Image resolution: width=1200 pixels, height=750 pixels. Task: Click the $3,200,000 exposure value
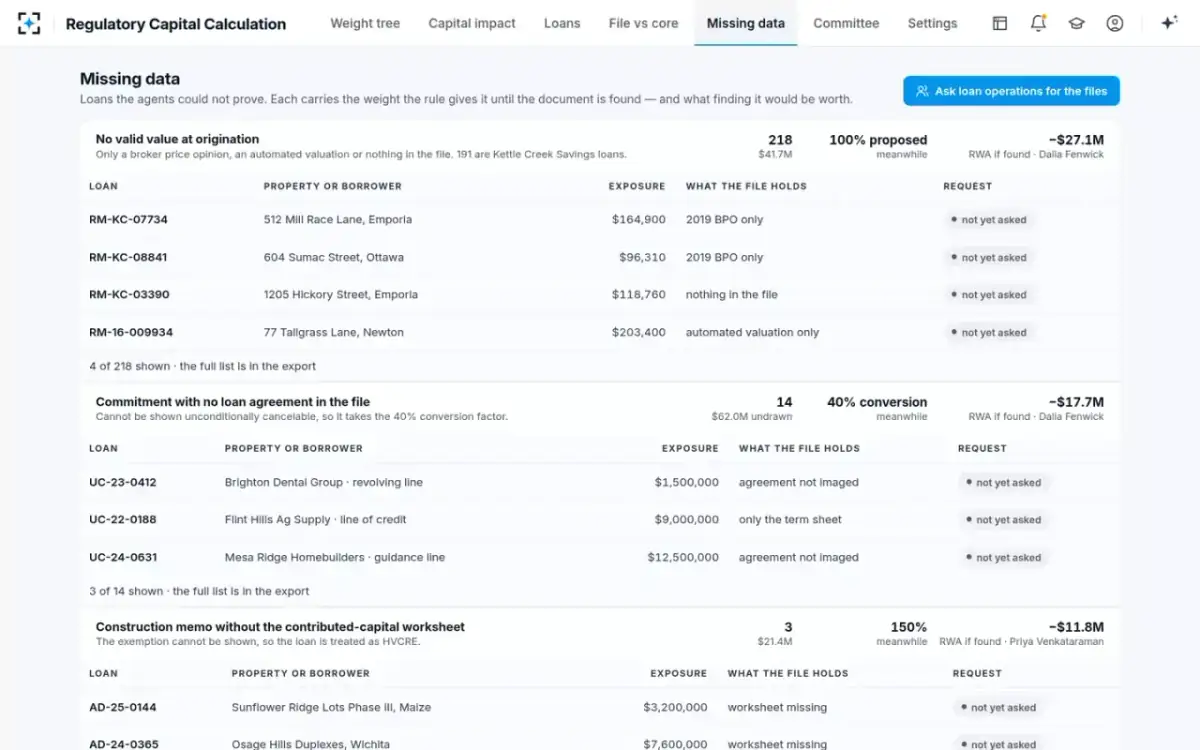coord(676,708)
